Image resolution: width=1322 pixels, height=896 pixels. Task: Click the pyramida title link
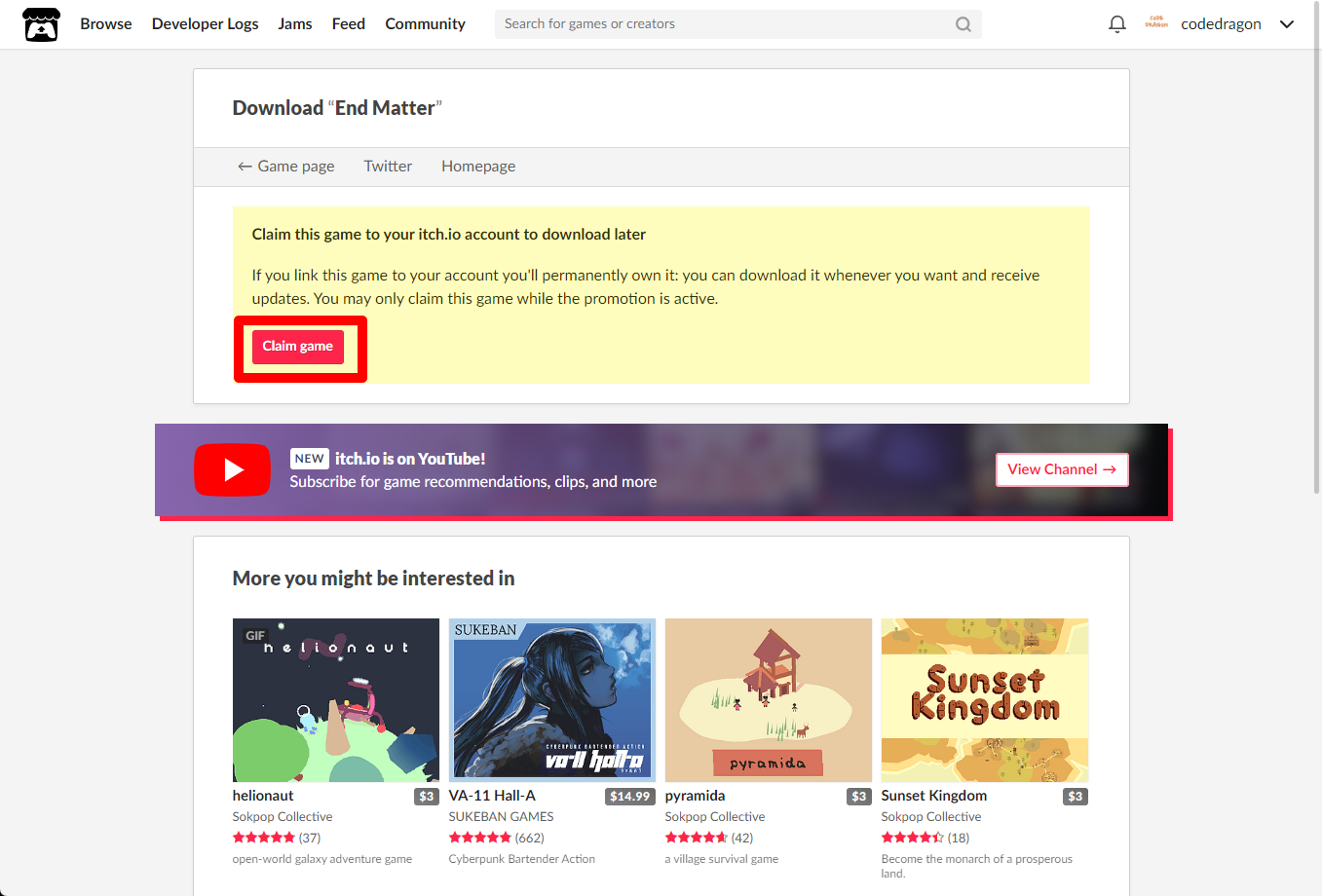tap(695, 796)
